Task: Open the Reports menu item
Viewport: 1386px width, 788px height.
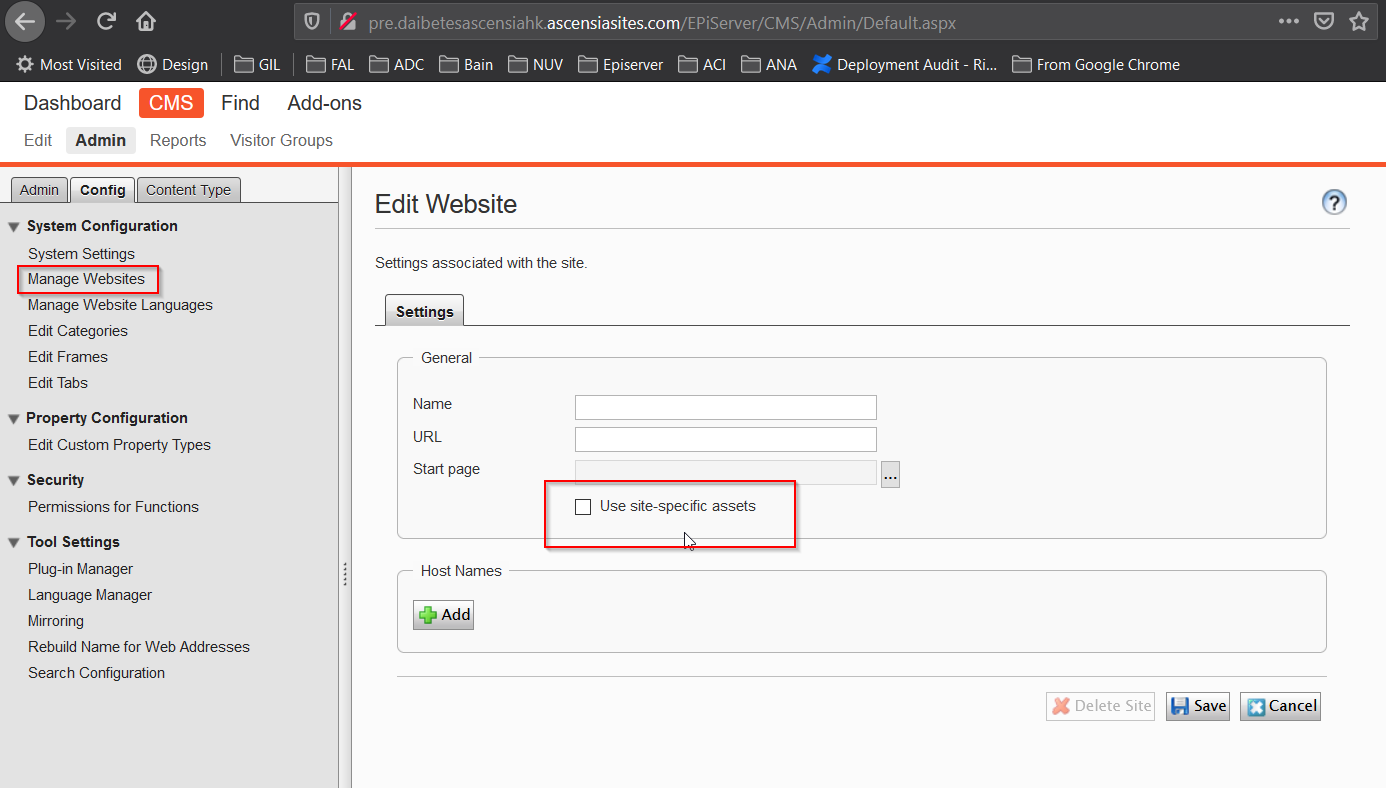Action: 178,140
